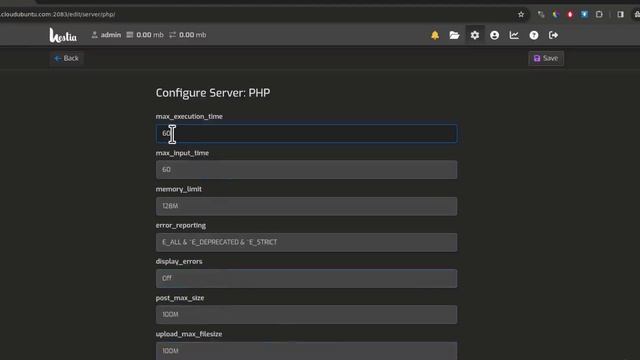Click the admin user label
Viewport: 640px width, 360px height.
click(106, 35)
